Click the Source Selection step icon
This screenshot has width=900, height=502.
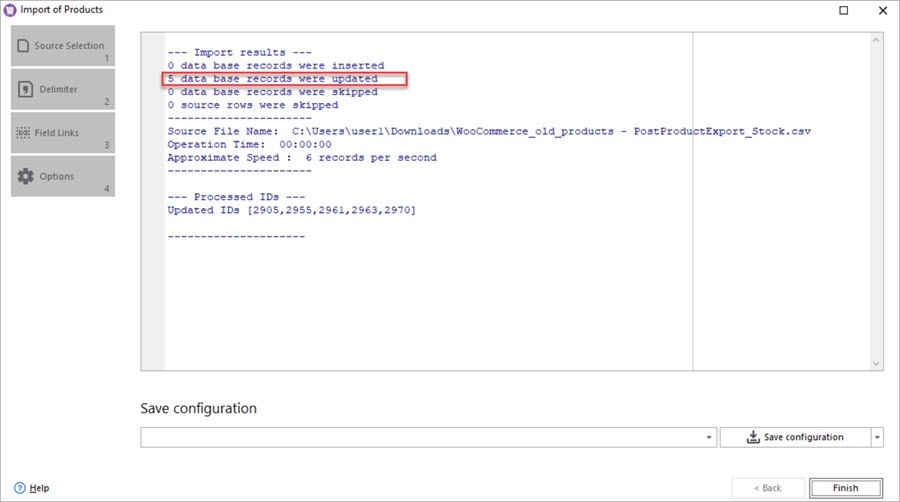coord(23,46)
